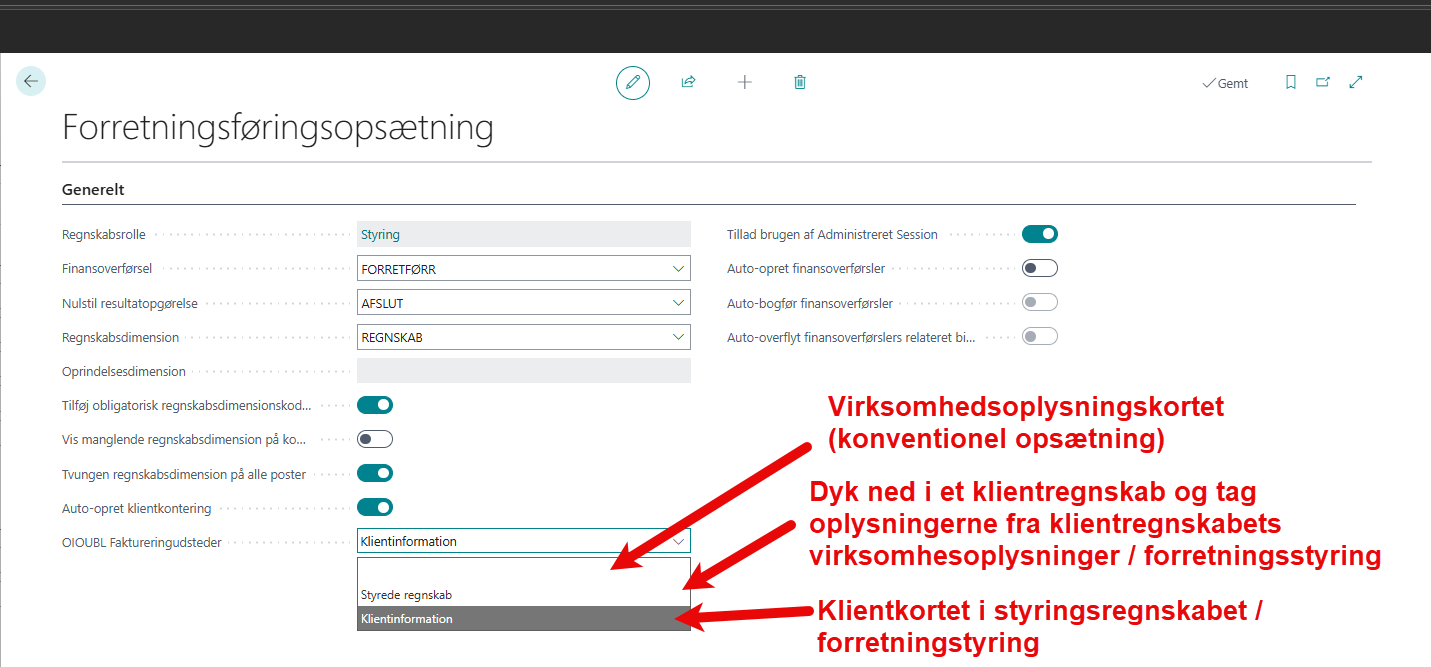Click the pencil edit icon
Viewport: 1431px width, 667px height.
point(632,83)
